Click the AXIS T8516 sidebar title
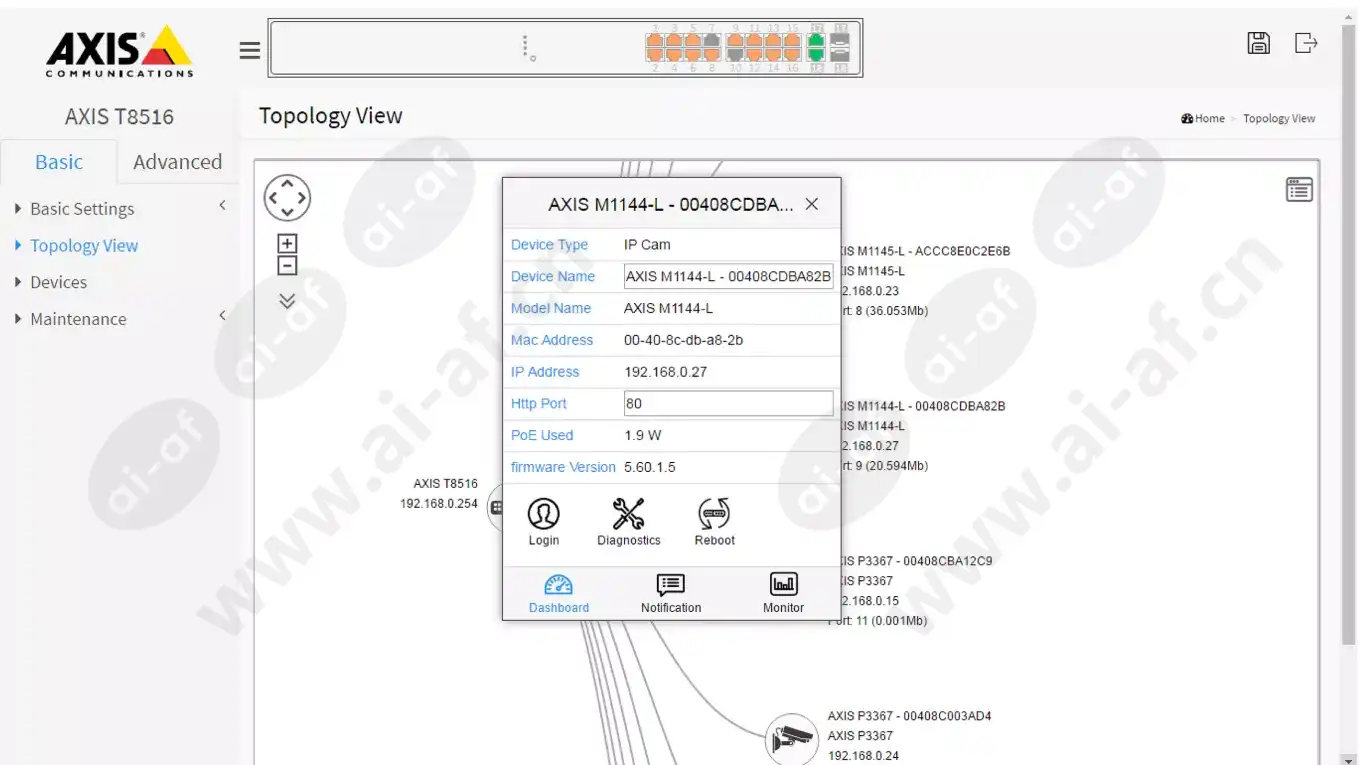Image resolution: width=1360 pixels, height=765 pixels. pyautogui.click(x=119, y=116)
